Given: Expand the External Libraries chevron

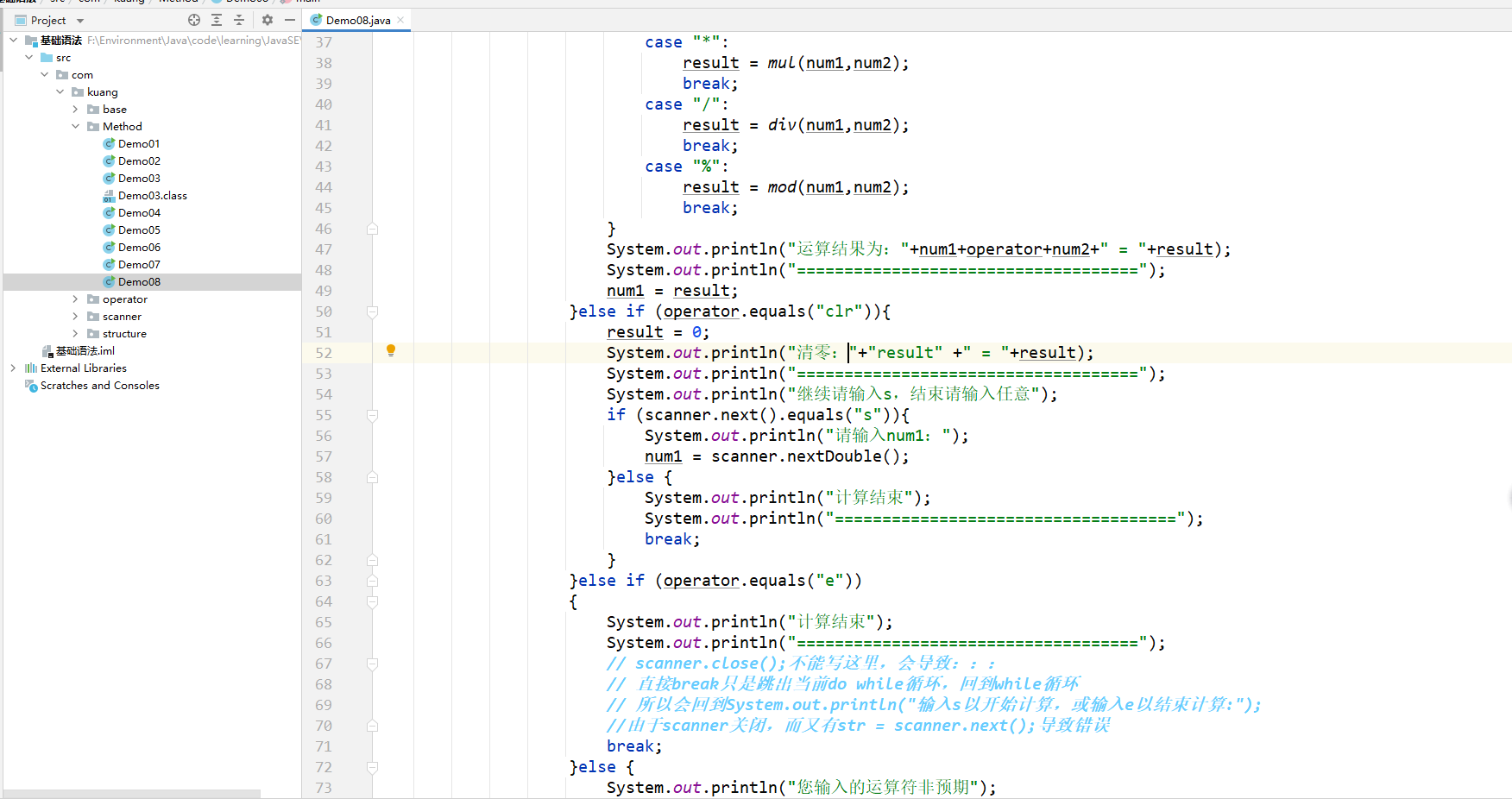Looking at the screenshot, I should pyautogui.click(x=14, y=368).
